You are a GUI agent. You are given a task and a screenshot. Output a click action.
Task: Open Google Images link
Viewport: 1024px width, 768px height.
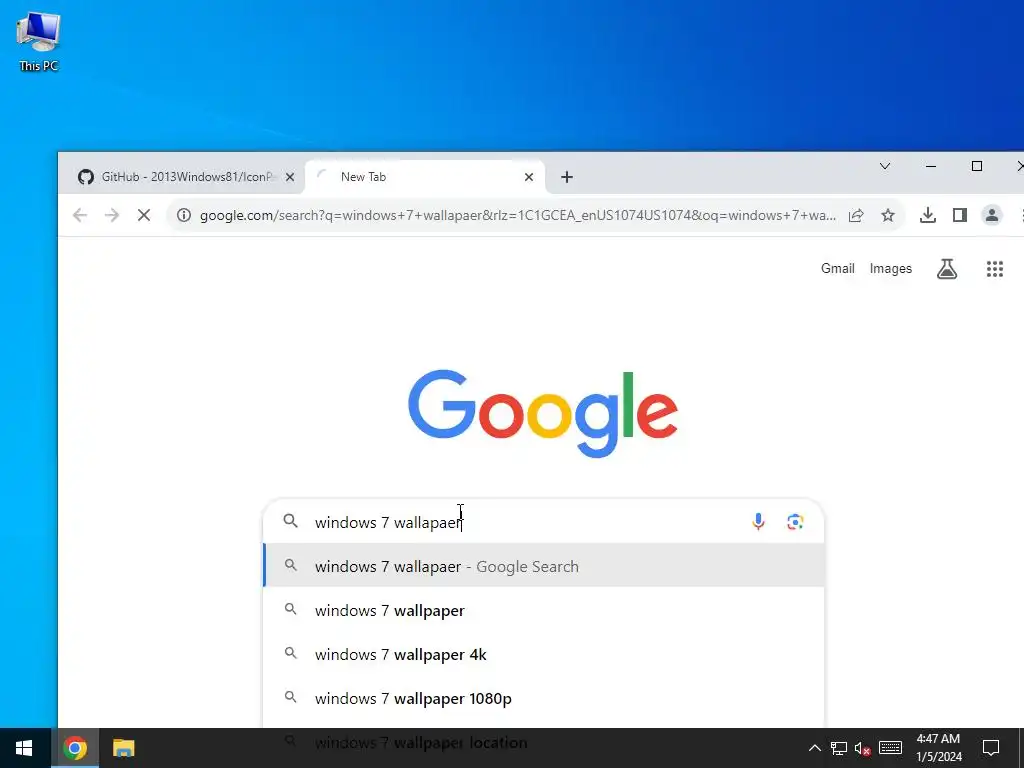tap(891, 268)
